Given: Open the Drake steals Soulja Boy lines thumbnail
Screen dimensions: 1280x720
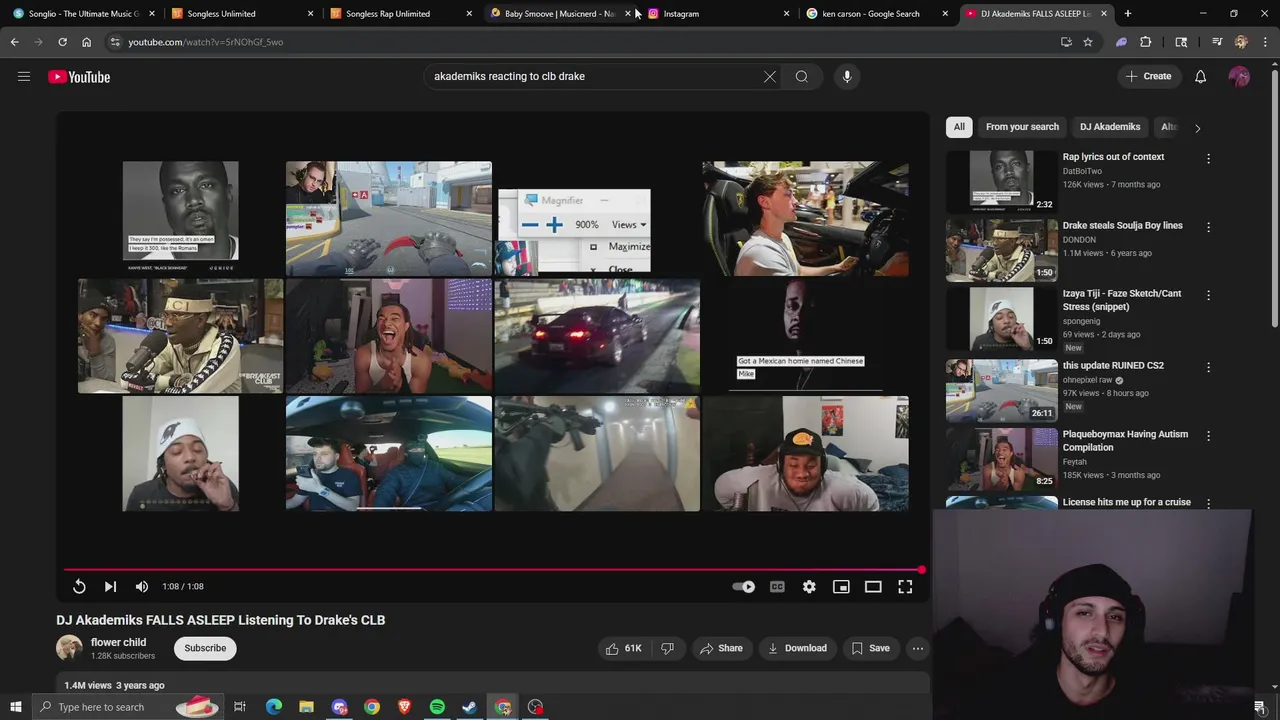Looking at the screenshot, I should click(x=1001, y=249).
